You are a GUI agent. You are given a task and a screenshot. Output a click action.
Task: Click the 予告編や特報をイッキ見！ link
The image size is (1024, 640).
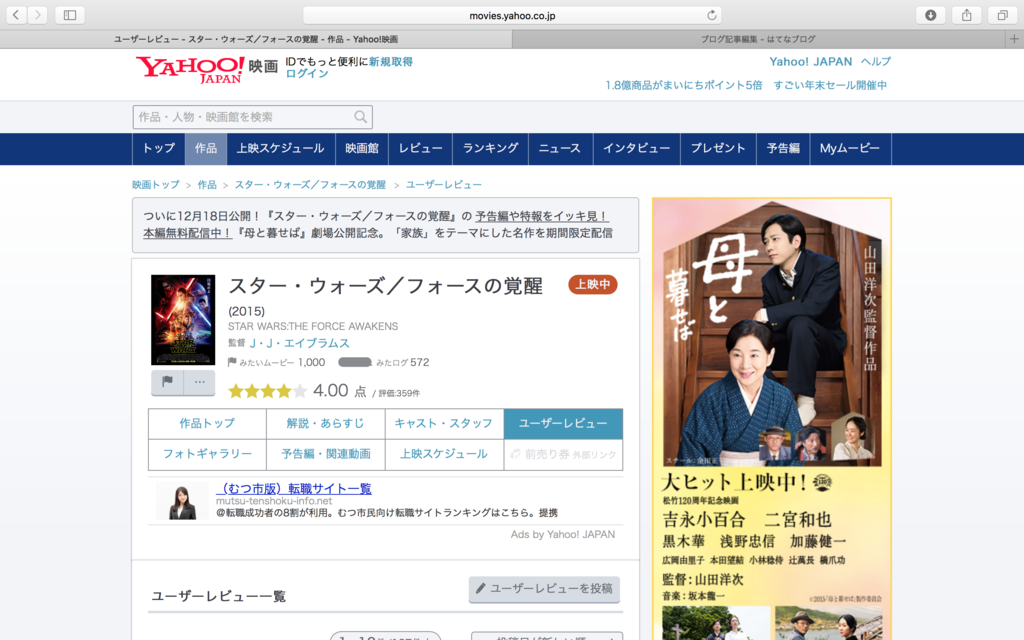click(541, 216)
